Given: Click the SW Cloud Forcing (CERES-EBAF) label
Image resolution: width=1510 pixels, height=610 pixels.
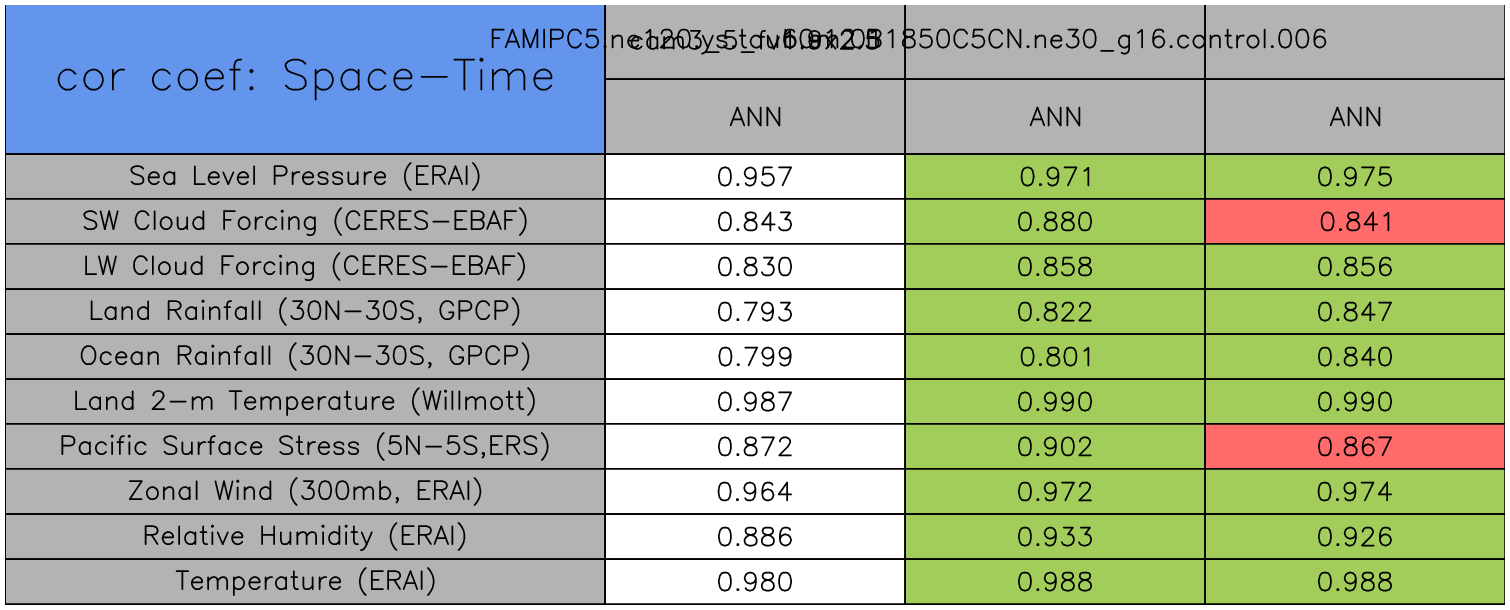Looking at the screenshot, I should (x=305, y=222).
